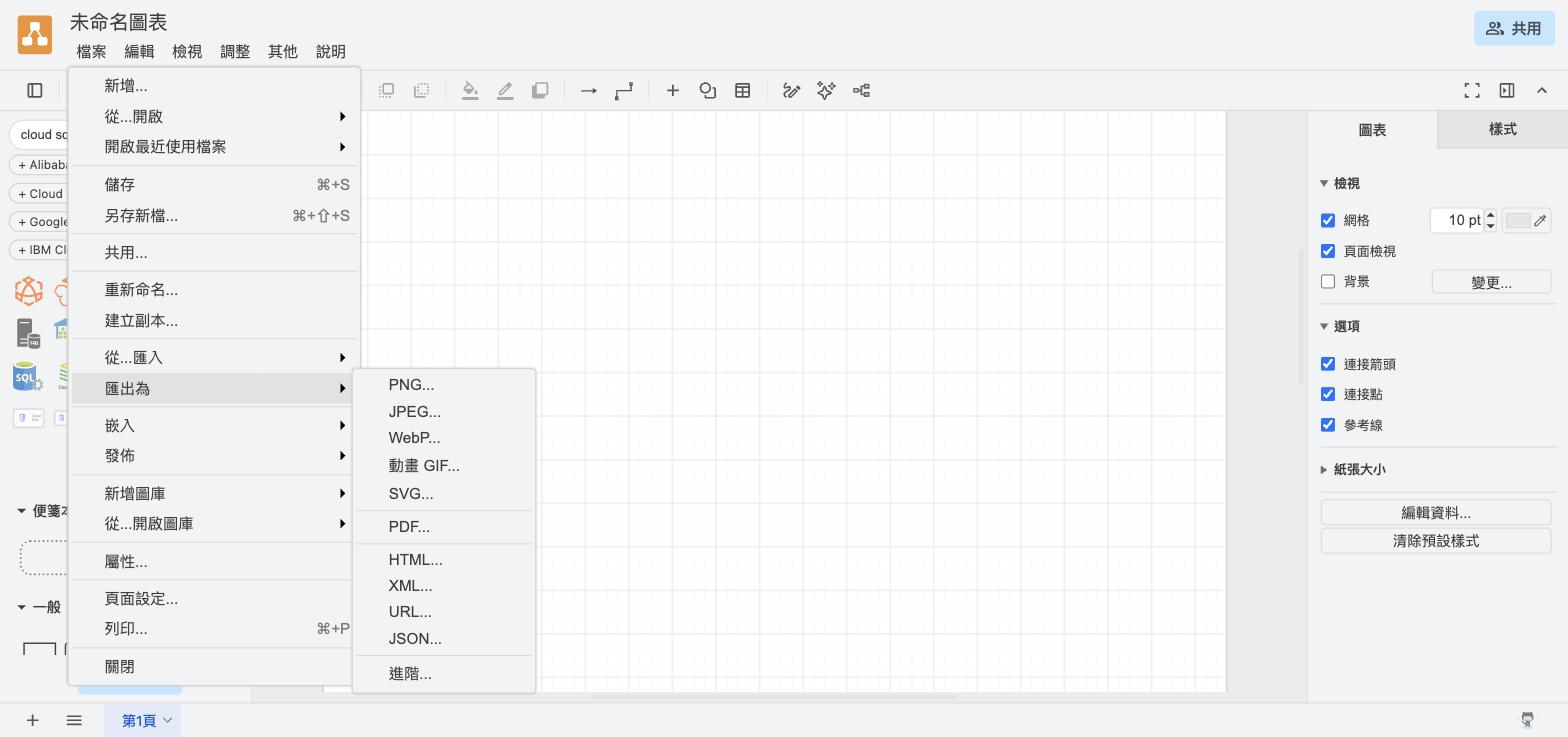The width and height of the screenshot is (1568, 737).
Task: Enable the 背景 checkbox
Action: tap(1328, 282)
